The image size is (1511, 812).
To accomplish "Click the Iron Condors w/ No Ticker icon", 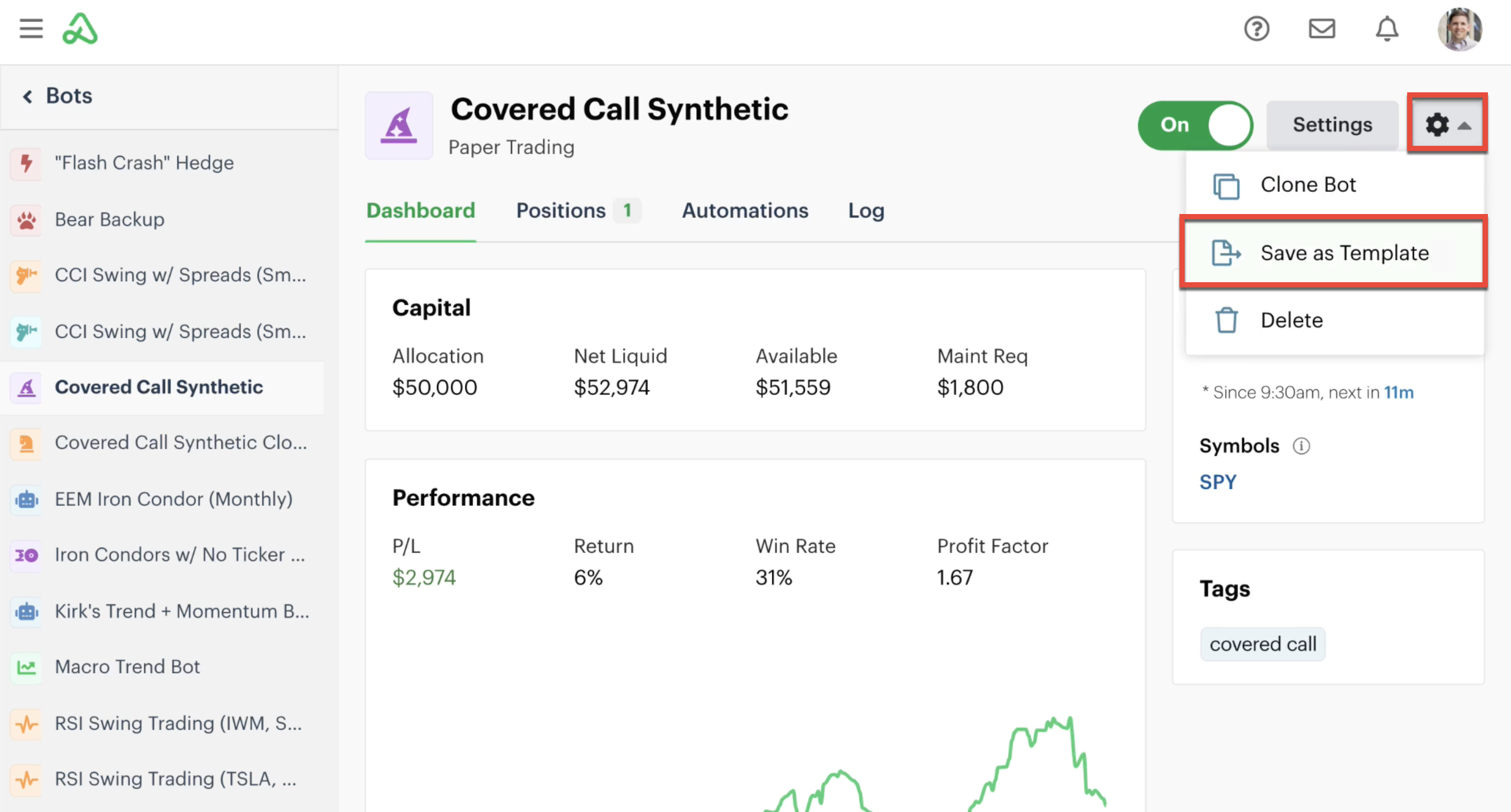I will (26, 555).
